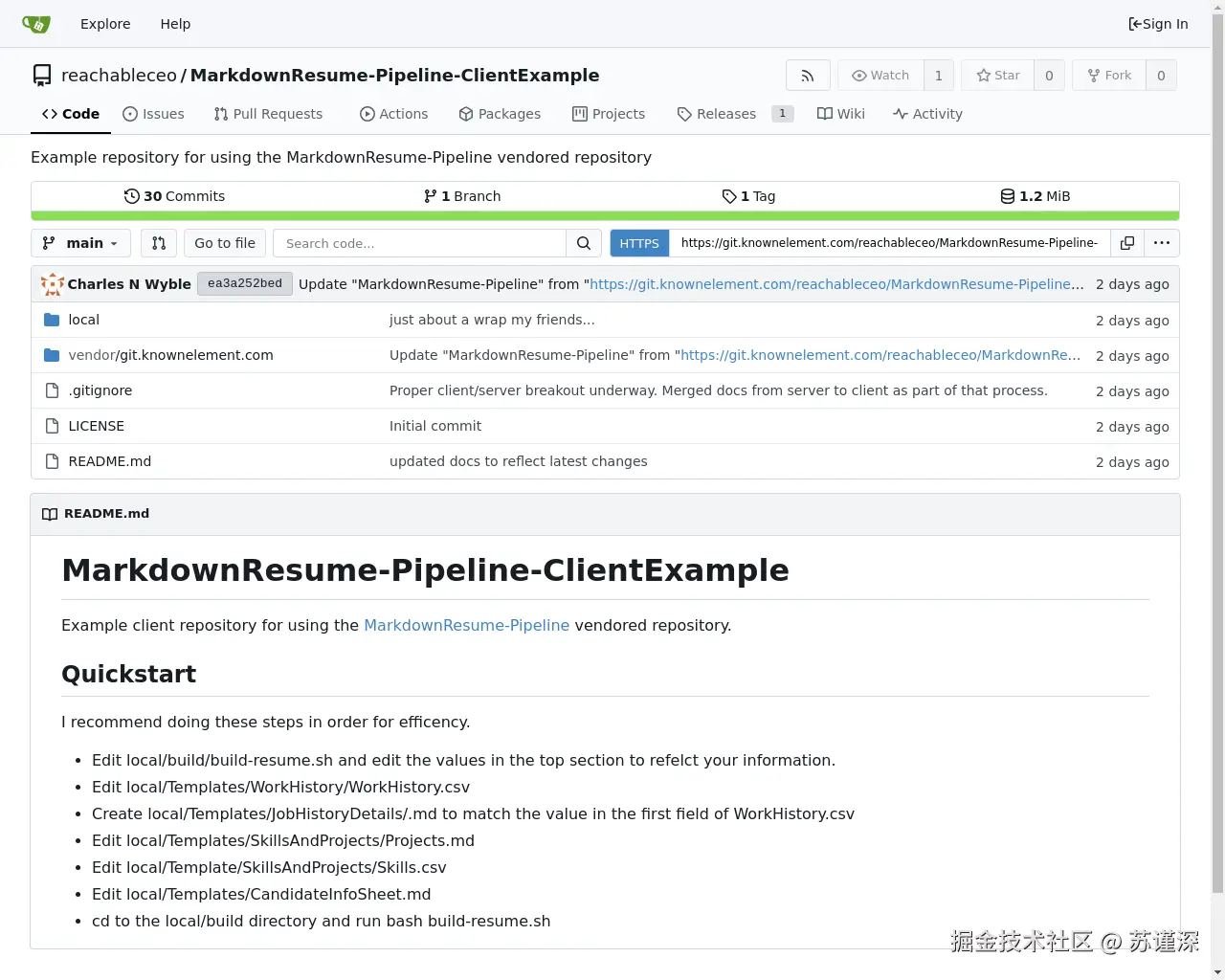
Task: Open the more clone options menu
Action: point(1162,243)
